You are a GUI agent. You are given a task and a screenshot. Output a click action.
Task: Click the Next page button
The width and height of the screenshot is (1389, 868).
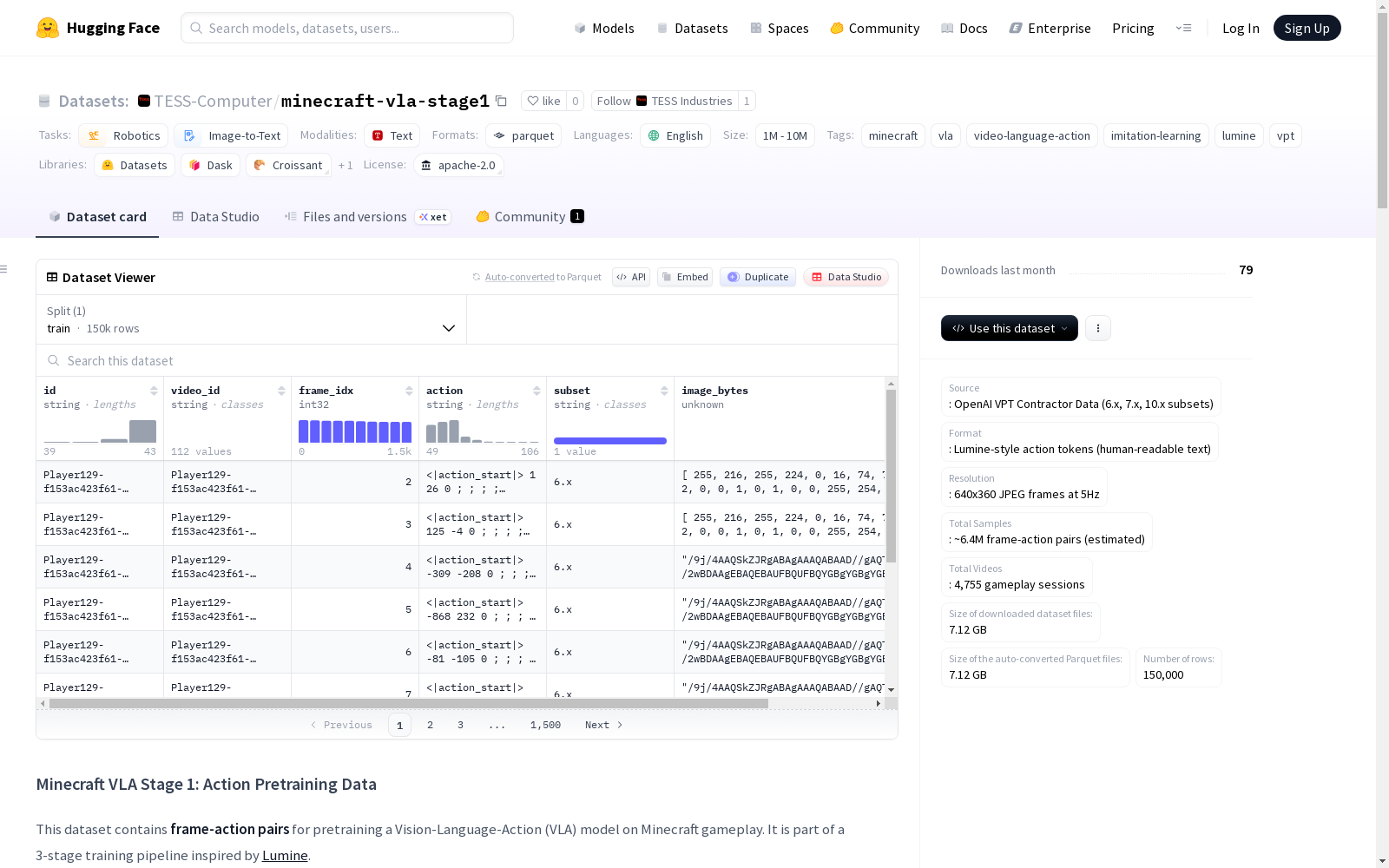(603, 725)
